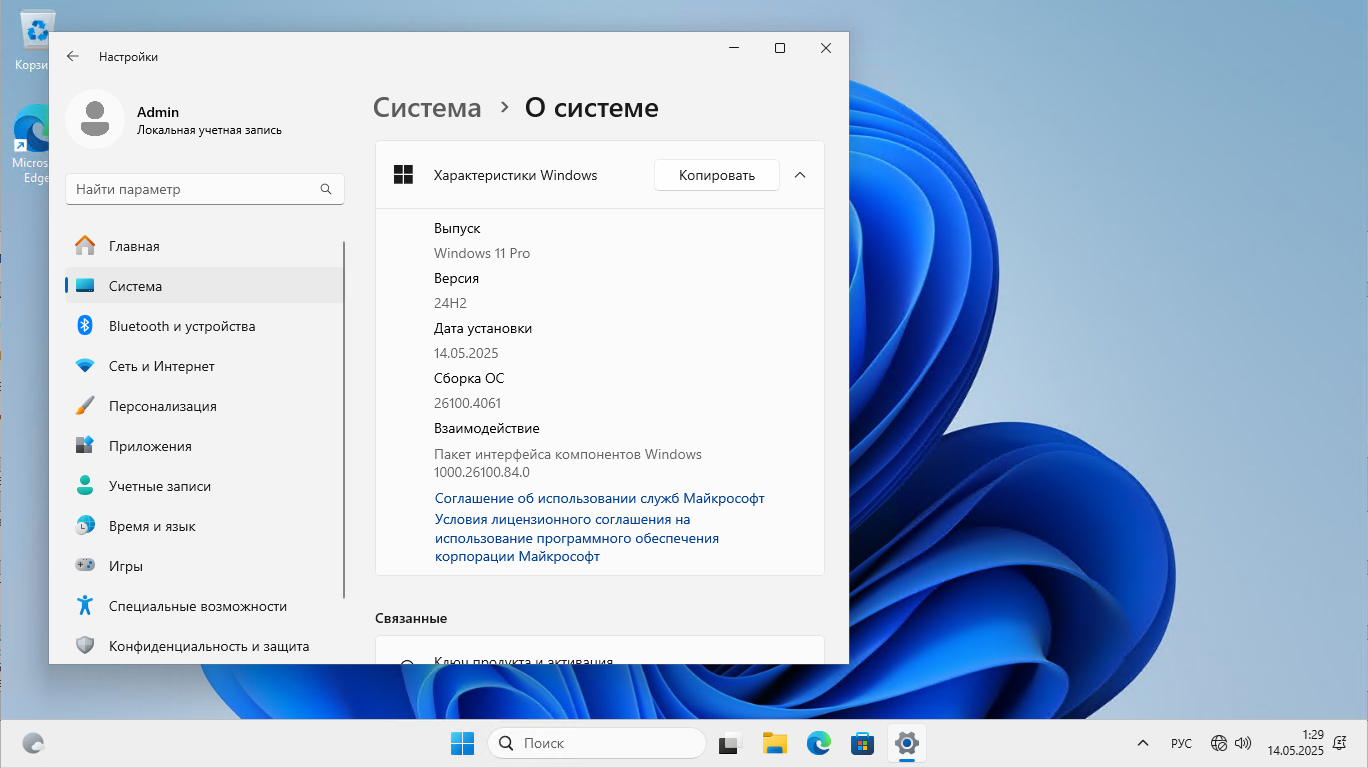Click the back arrow in Settings header
This screenshot has height=768, width=1368.
tap(72, 57)
